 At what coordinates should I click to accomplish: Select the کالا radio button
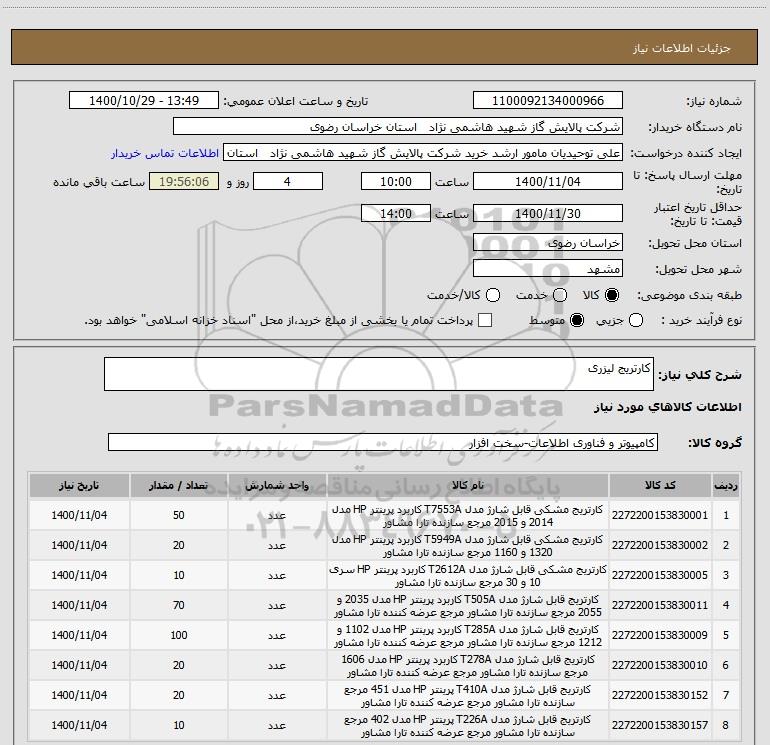coord(612,295)
